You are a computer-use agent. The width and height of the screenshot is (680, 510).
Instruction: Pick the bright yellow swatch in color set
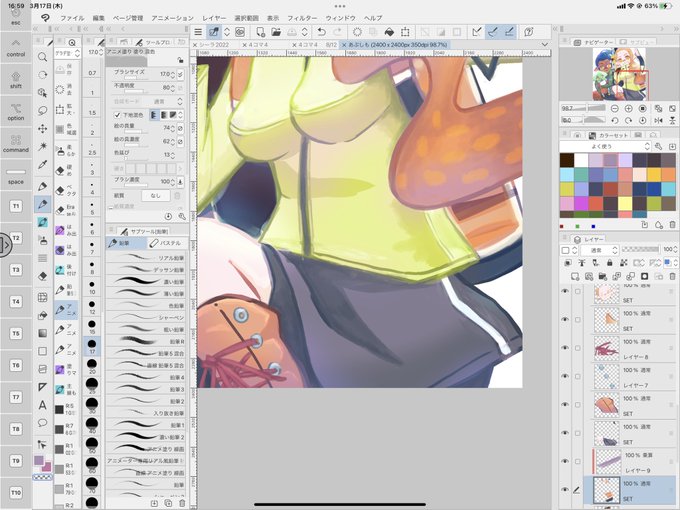point(624,203)
